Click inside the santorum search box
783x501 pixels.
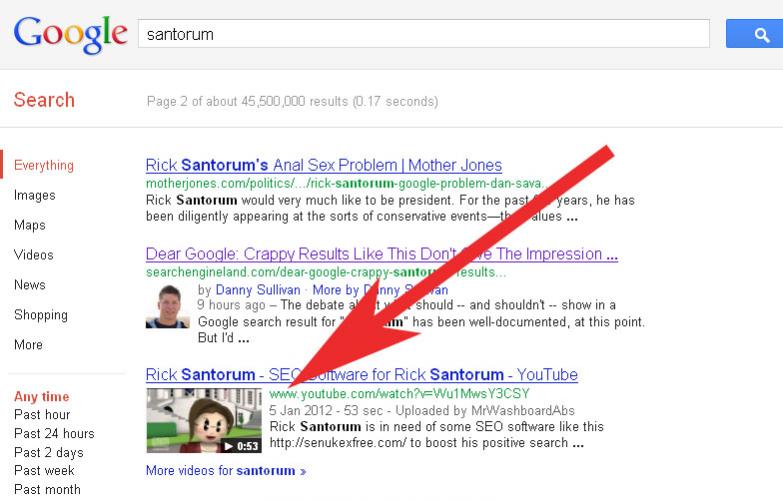point(423,34)
